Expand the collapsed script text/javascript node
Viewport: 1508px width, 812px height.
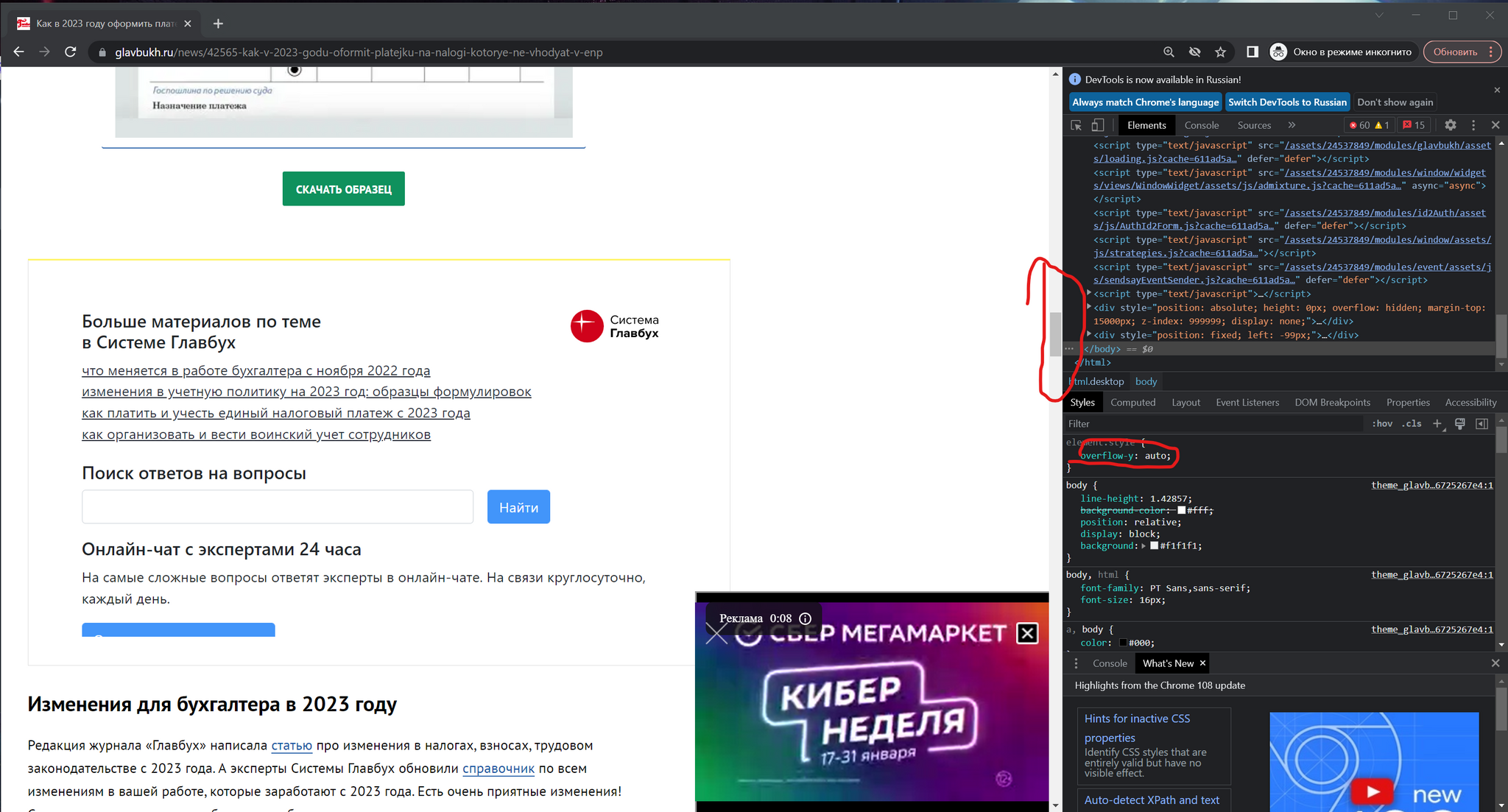[1089, 294]
